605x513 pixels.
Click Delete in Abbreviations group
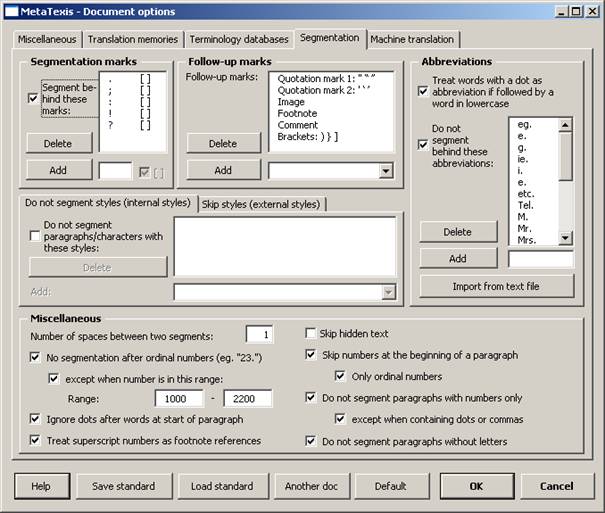(x=458, y=232)
